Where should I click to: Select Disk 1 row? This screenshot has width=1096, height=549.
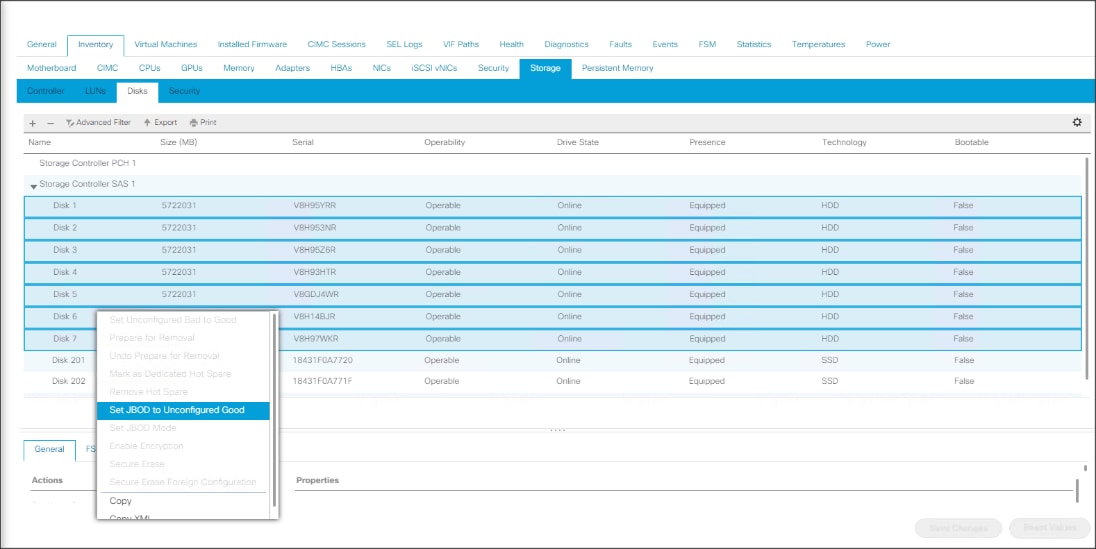click(552, 206)
